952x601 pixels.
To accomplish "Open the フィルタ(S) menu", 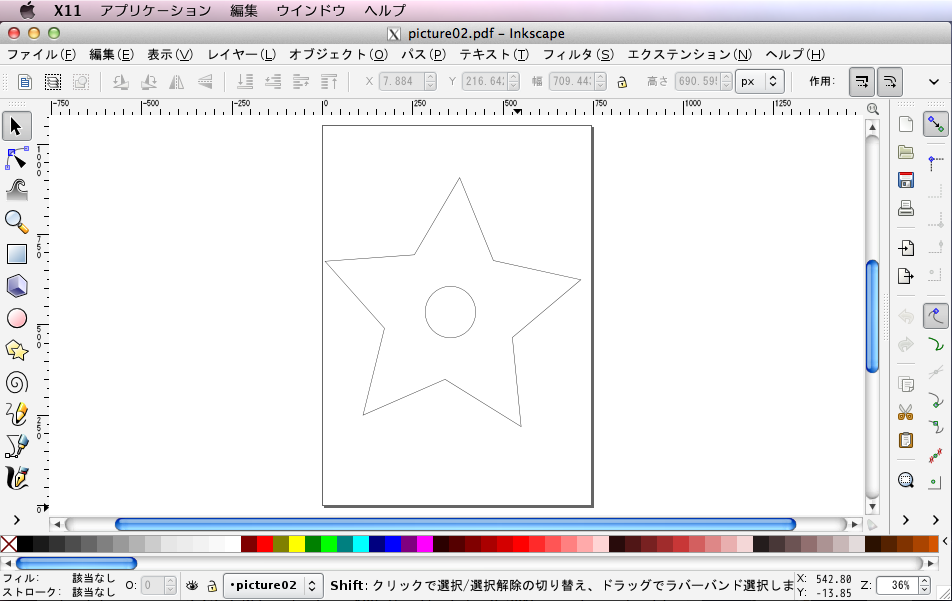I will pyautogui.click(x=578, y=55).
